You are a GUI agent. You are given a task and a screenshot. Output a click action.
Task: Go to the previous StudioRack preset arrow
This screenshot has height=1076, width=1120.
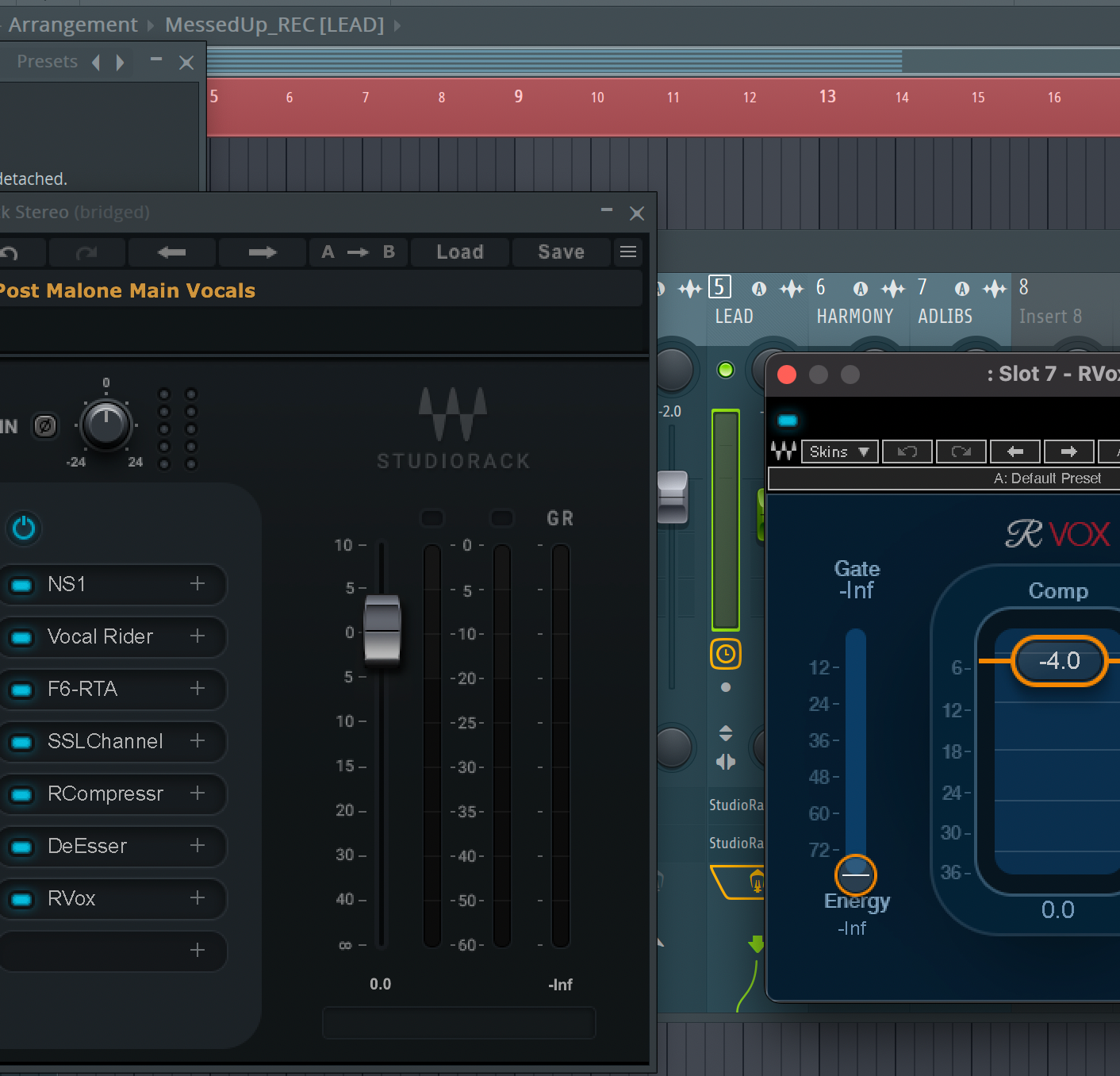(x=171, y=252)
